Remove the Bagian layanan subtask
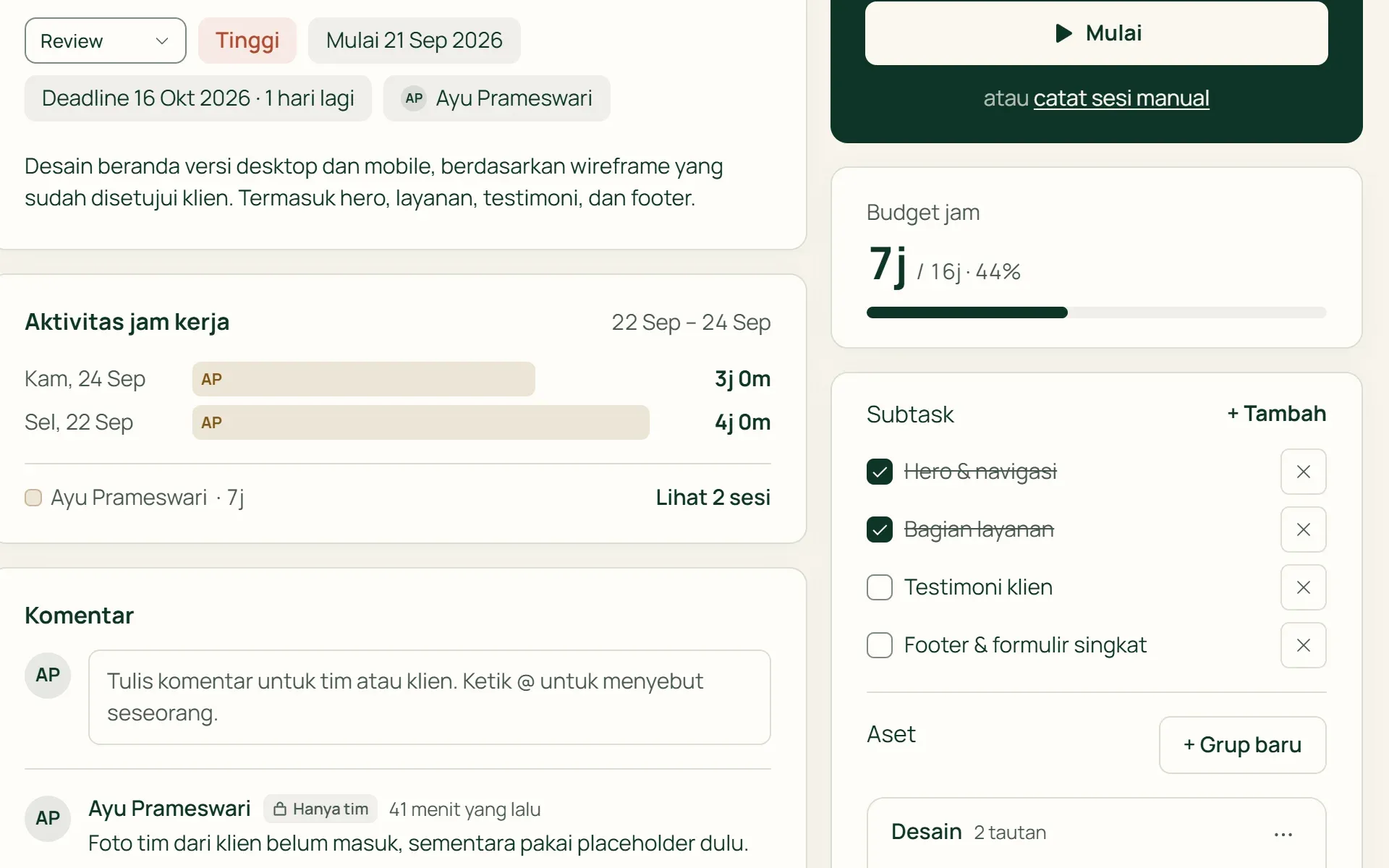The height and width of the screenshot is (868, 1389). [1304, 529]
